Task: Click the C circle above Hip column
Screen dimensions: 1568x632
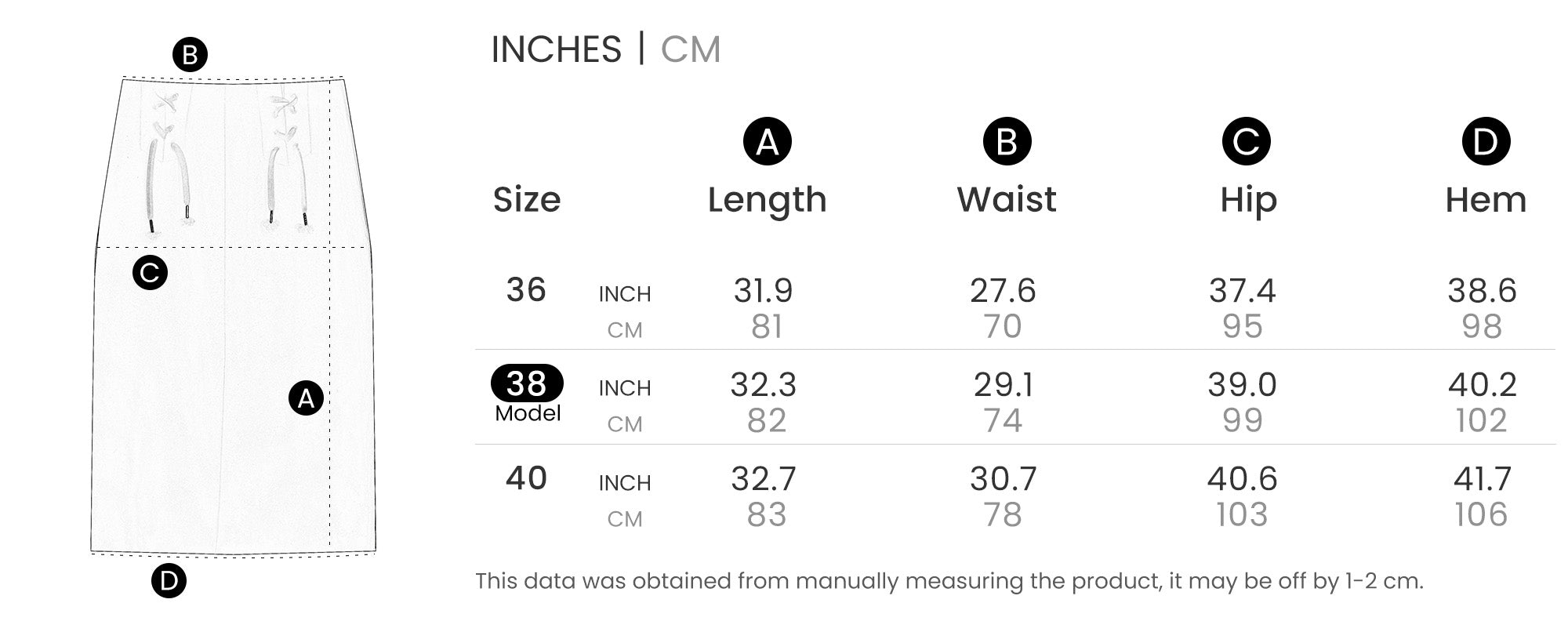Action: [1246, 142]
